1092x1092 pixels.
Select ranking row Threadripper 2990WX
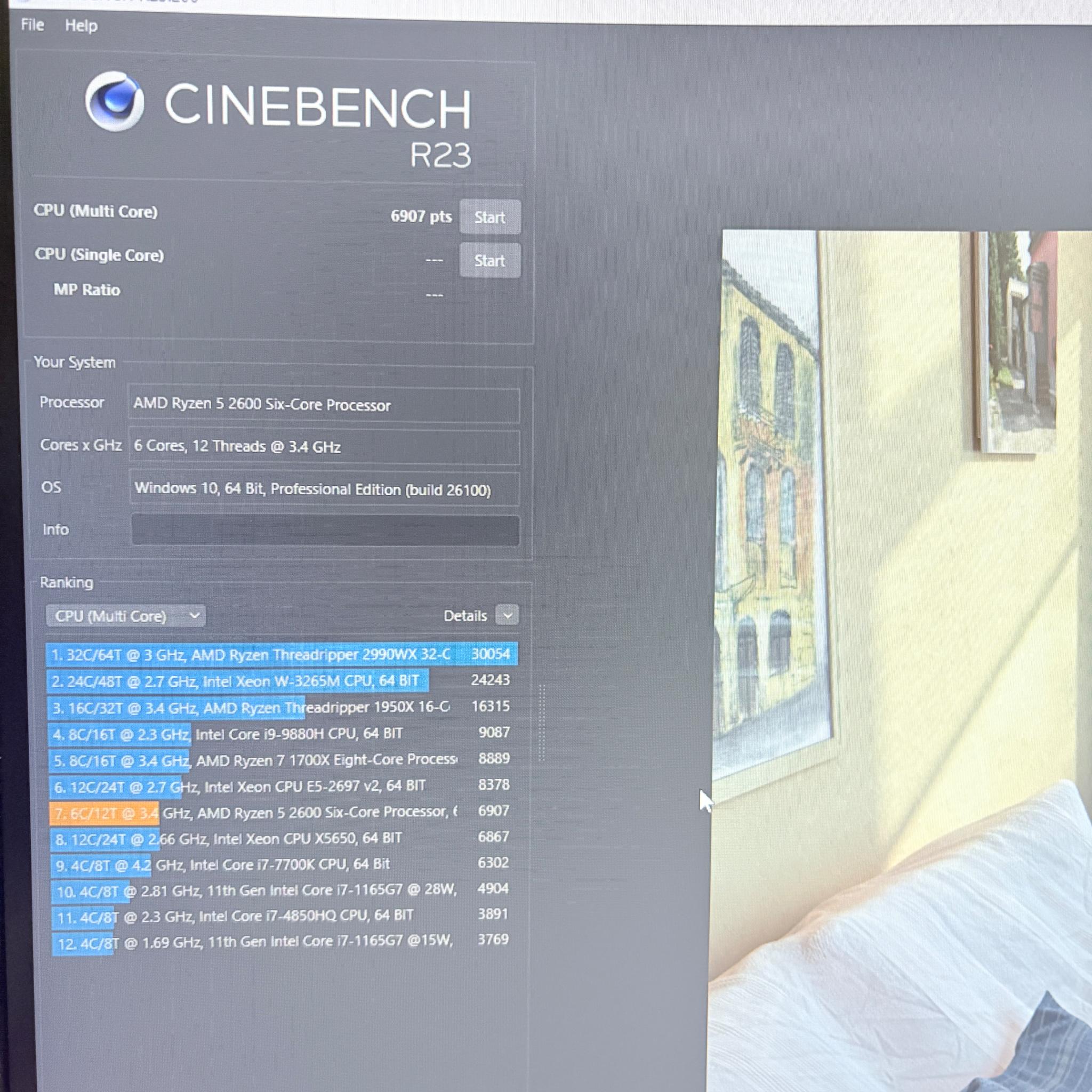coord(282,655)
